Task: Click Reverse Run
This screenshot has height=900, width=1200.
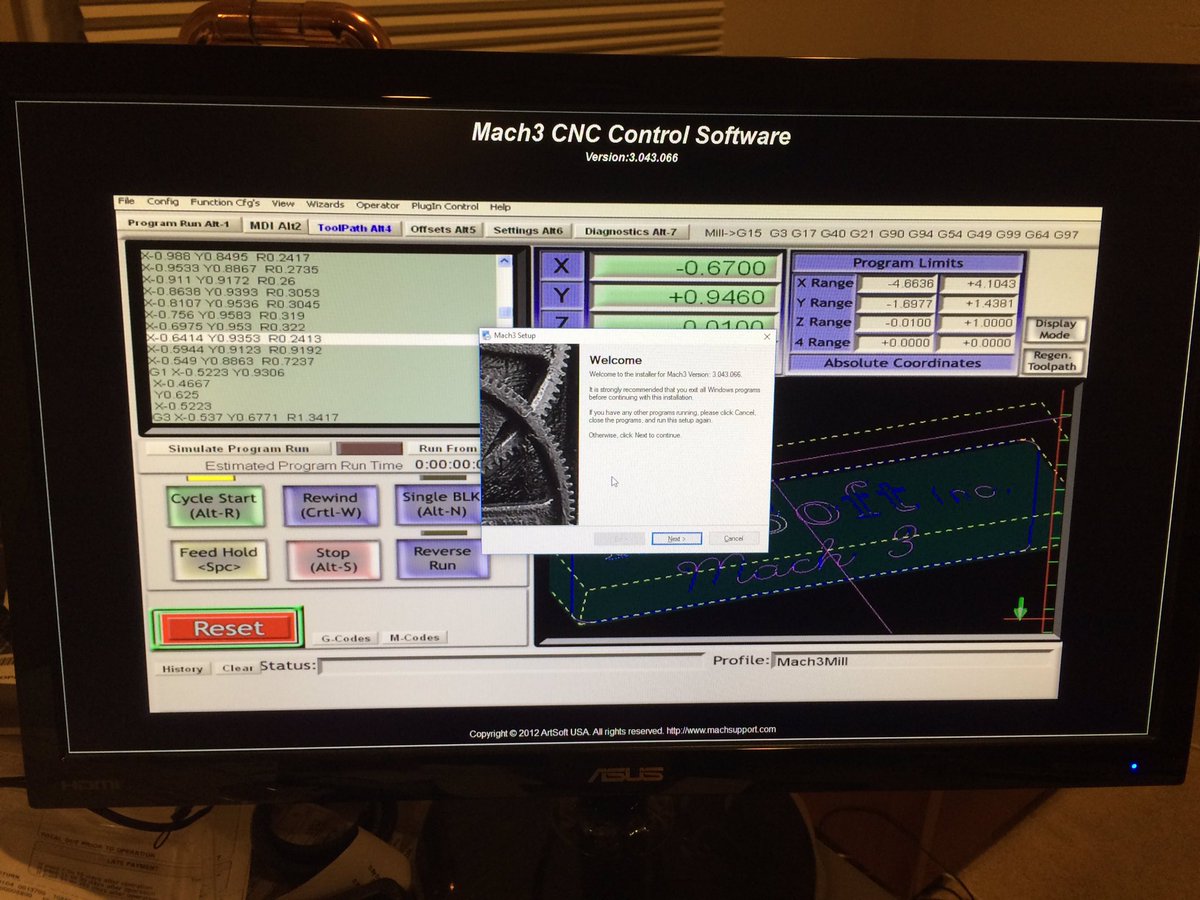Action: [x=442, y=559]
